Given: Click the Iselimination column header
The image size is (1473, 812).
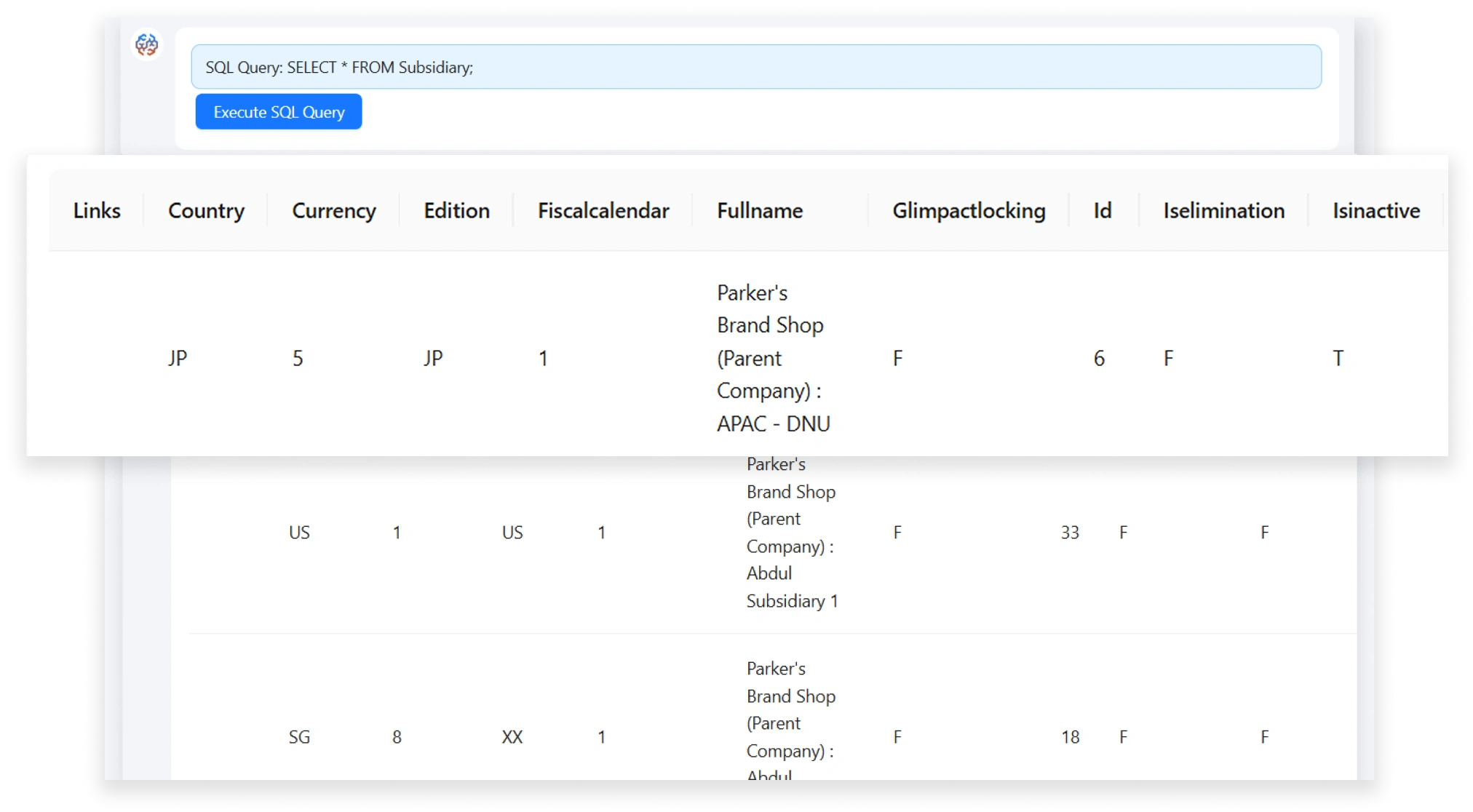Looking at the screenshot, I should point(1224,211).
